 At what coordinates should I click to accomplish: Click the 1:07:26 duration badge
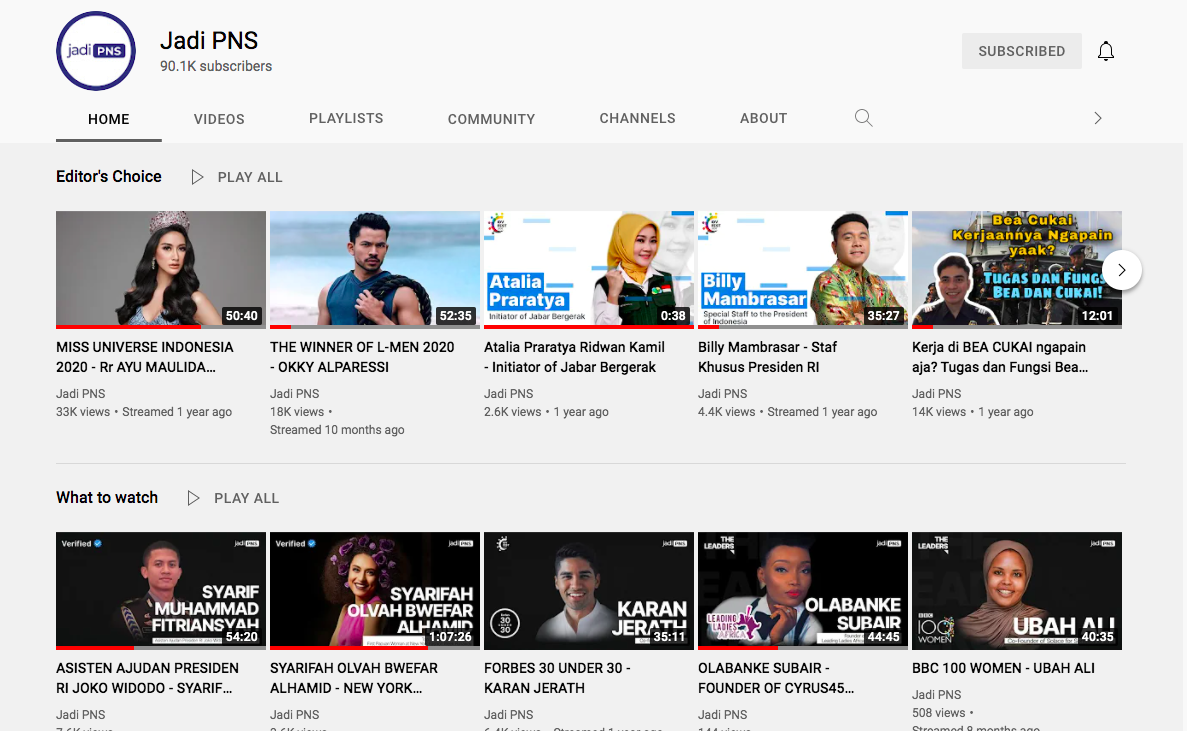pos(450,636)
